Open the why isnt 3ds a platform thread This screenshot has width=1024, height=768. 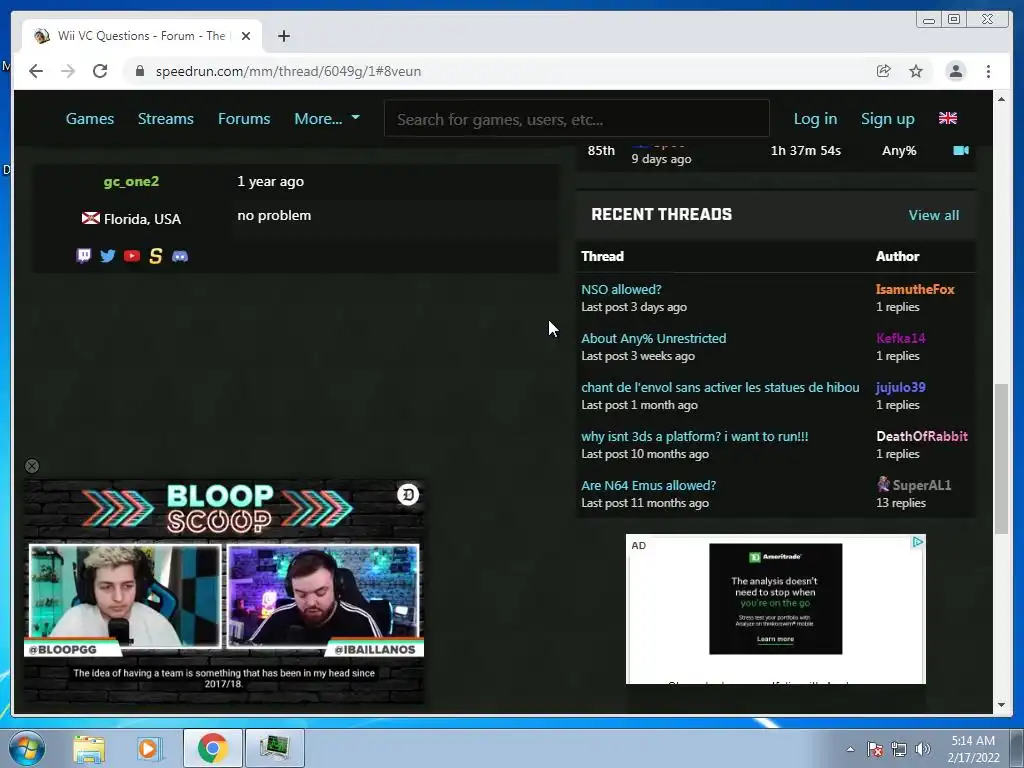point(695,436)
